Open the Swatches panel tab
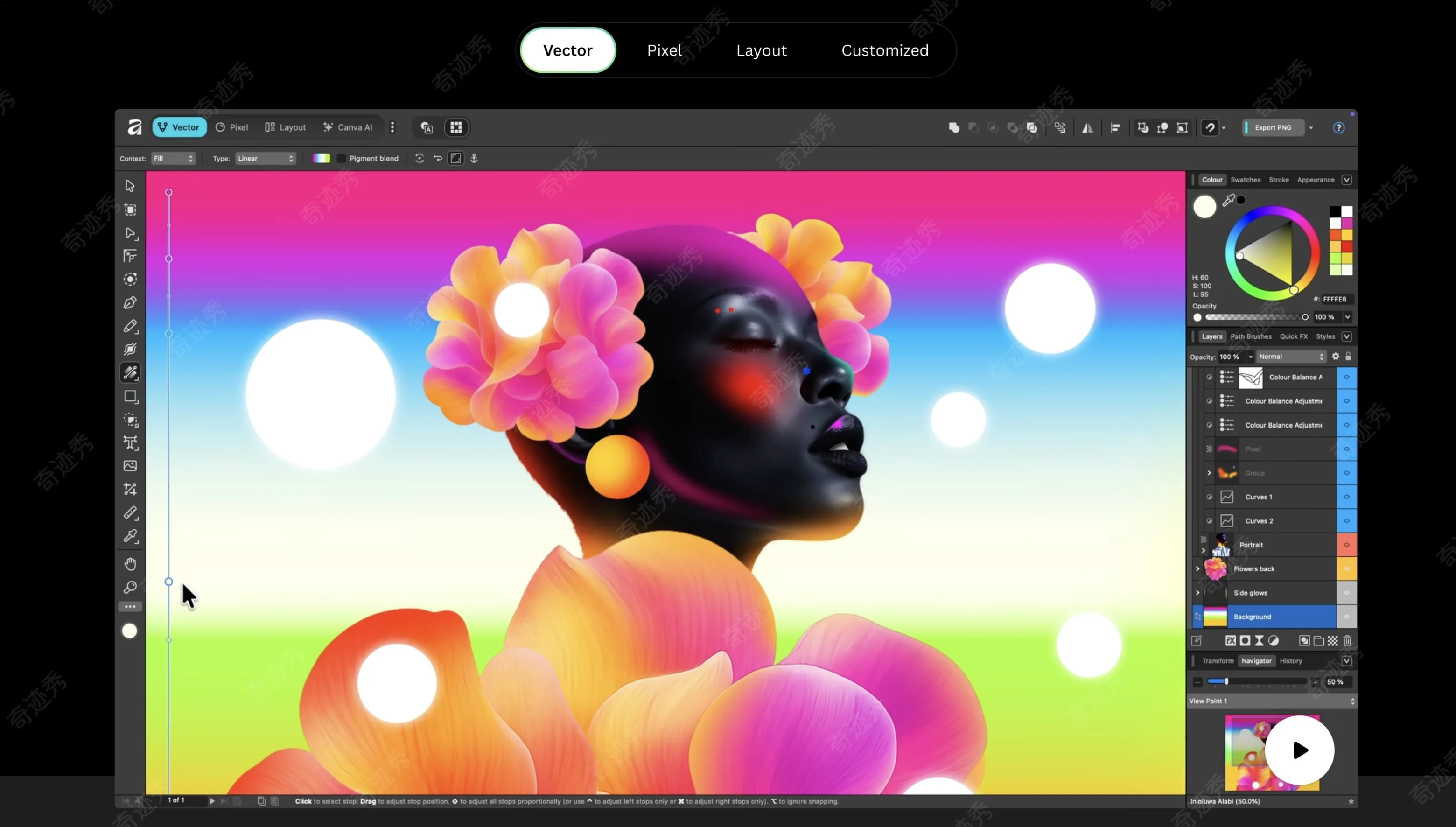The image size is (1456, 827). 1246,180
